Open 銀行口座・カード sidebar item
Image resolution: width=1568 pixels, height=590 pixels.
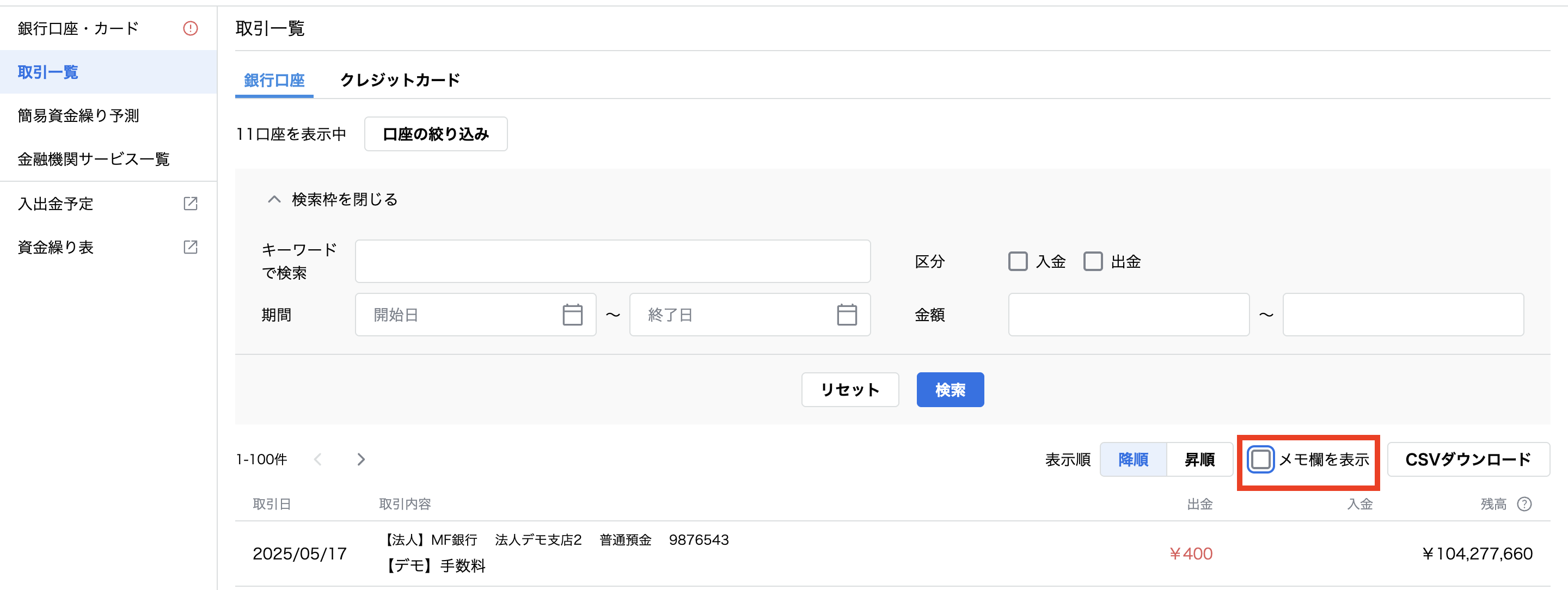pyautogui.click(x=108, y=29)
